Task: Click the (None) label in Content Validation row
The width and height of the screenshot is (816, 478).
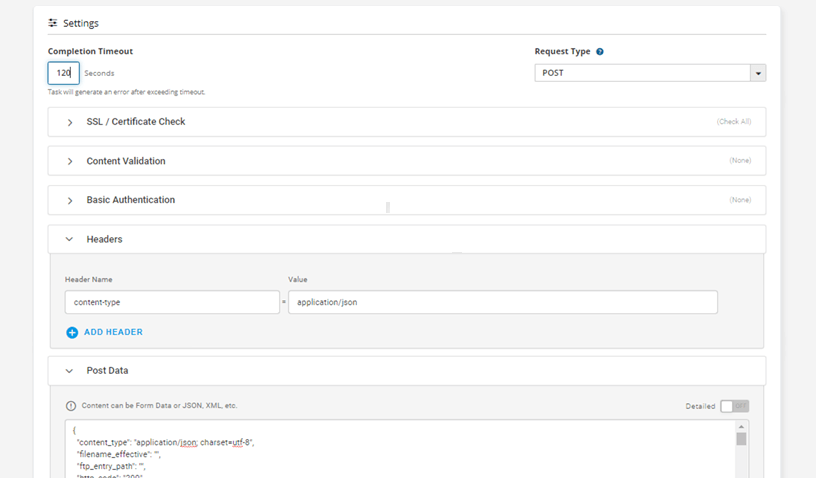Action: (739, 161)
